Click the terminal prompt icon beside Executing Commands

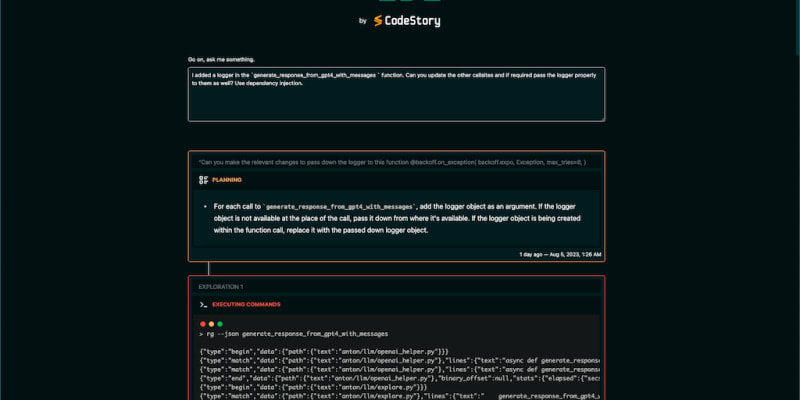pos(203,304)
